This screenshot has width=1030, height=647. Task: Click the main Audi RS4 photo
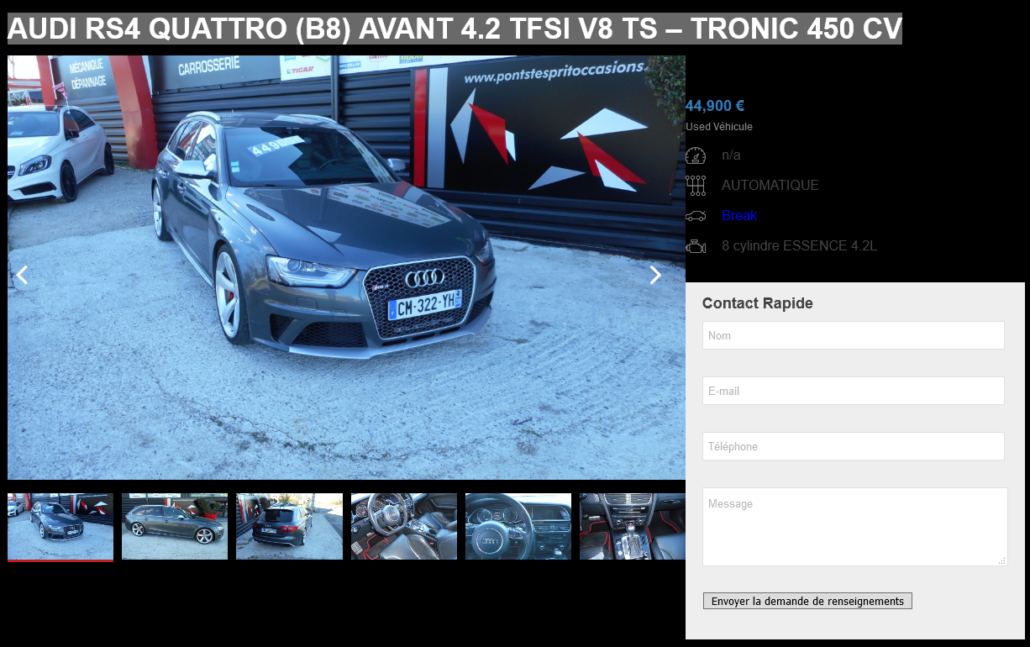[x=346, y=267]
